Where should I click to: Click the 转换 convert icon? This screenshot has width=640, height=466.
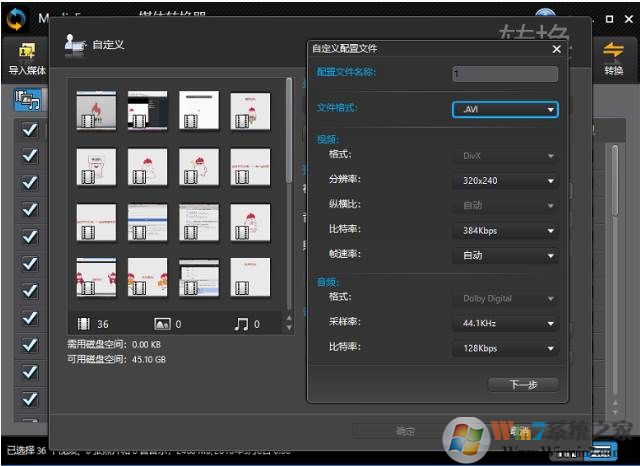pos(613,52)
